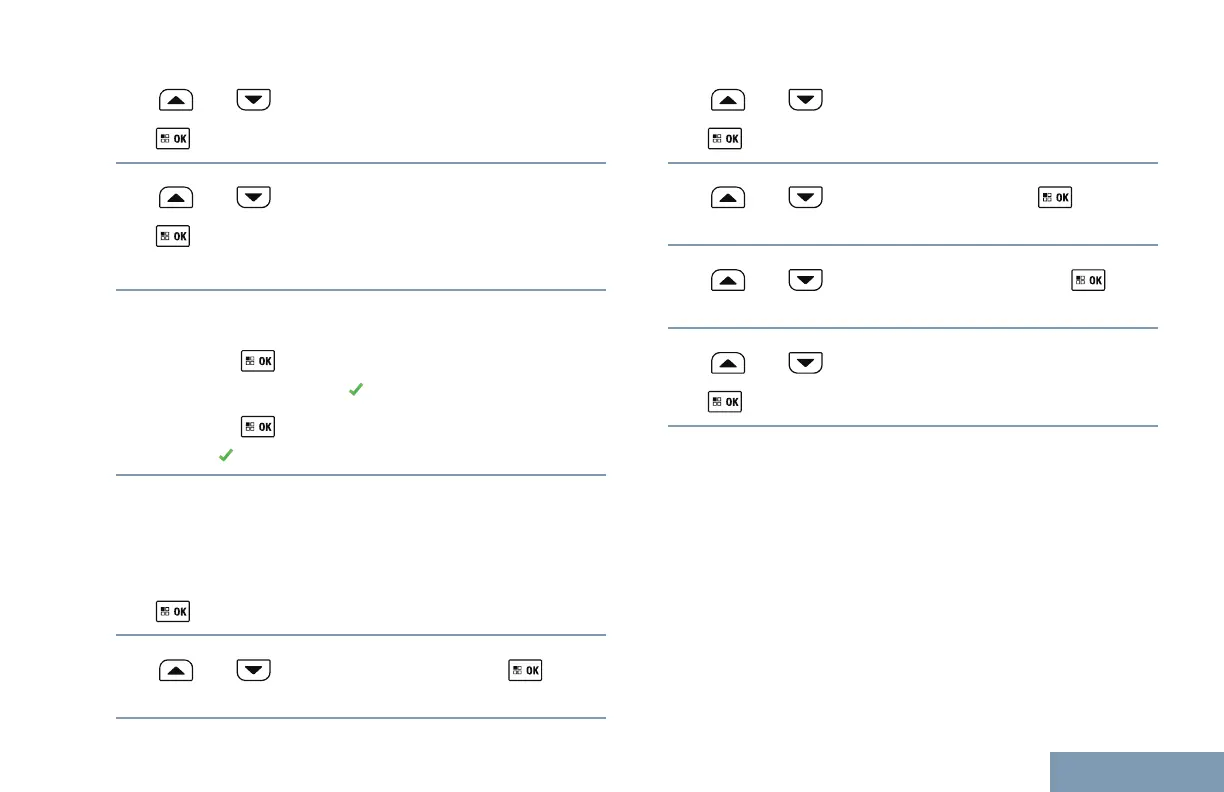This screenshot has width=1224, height=792.
Task: Click the OK key between the two green check marks
Action: 258,427
